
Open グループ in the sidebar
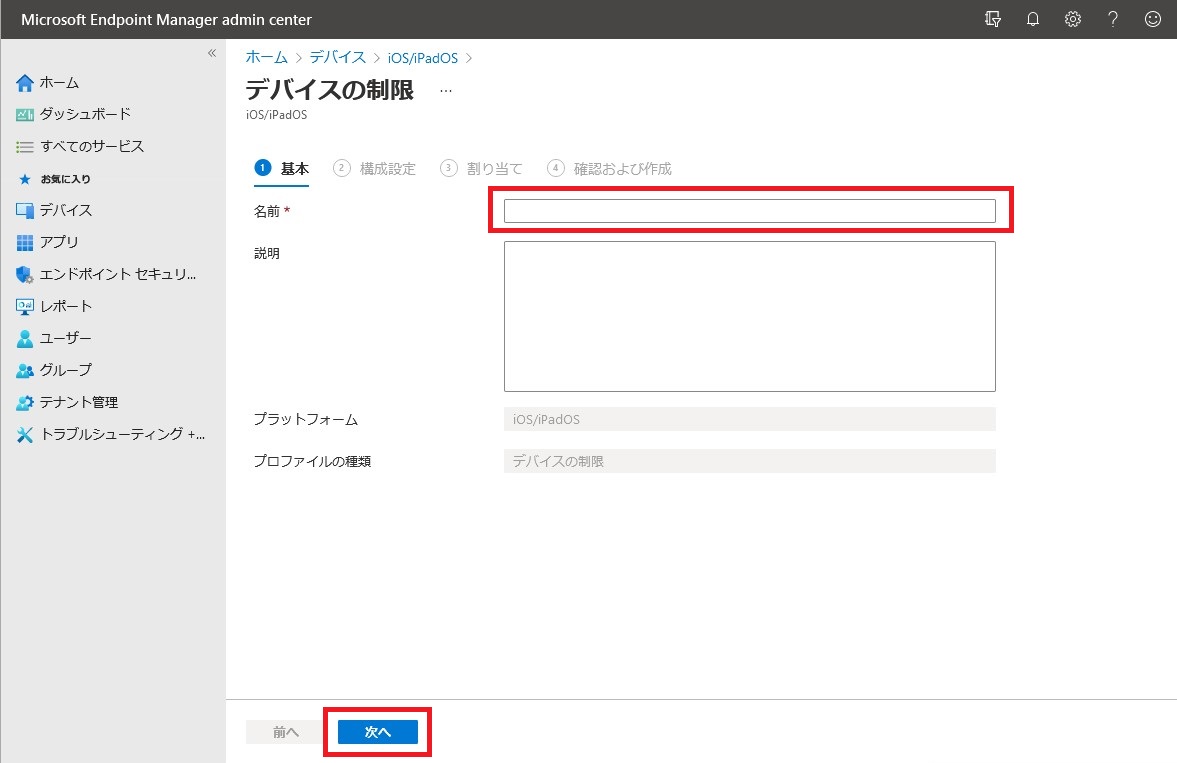(x=66, y=369)
